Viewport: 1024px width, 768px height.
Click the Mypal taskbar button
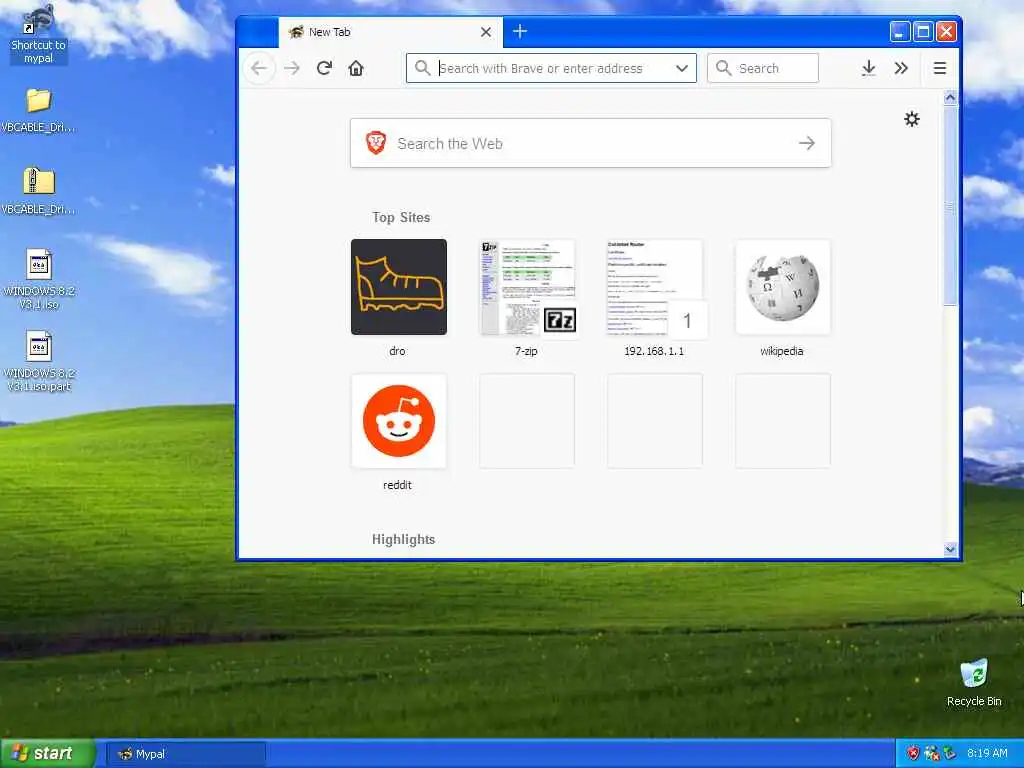[x=186, y=754]
